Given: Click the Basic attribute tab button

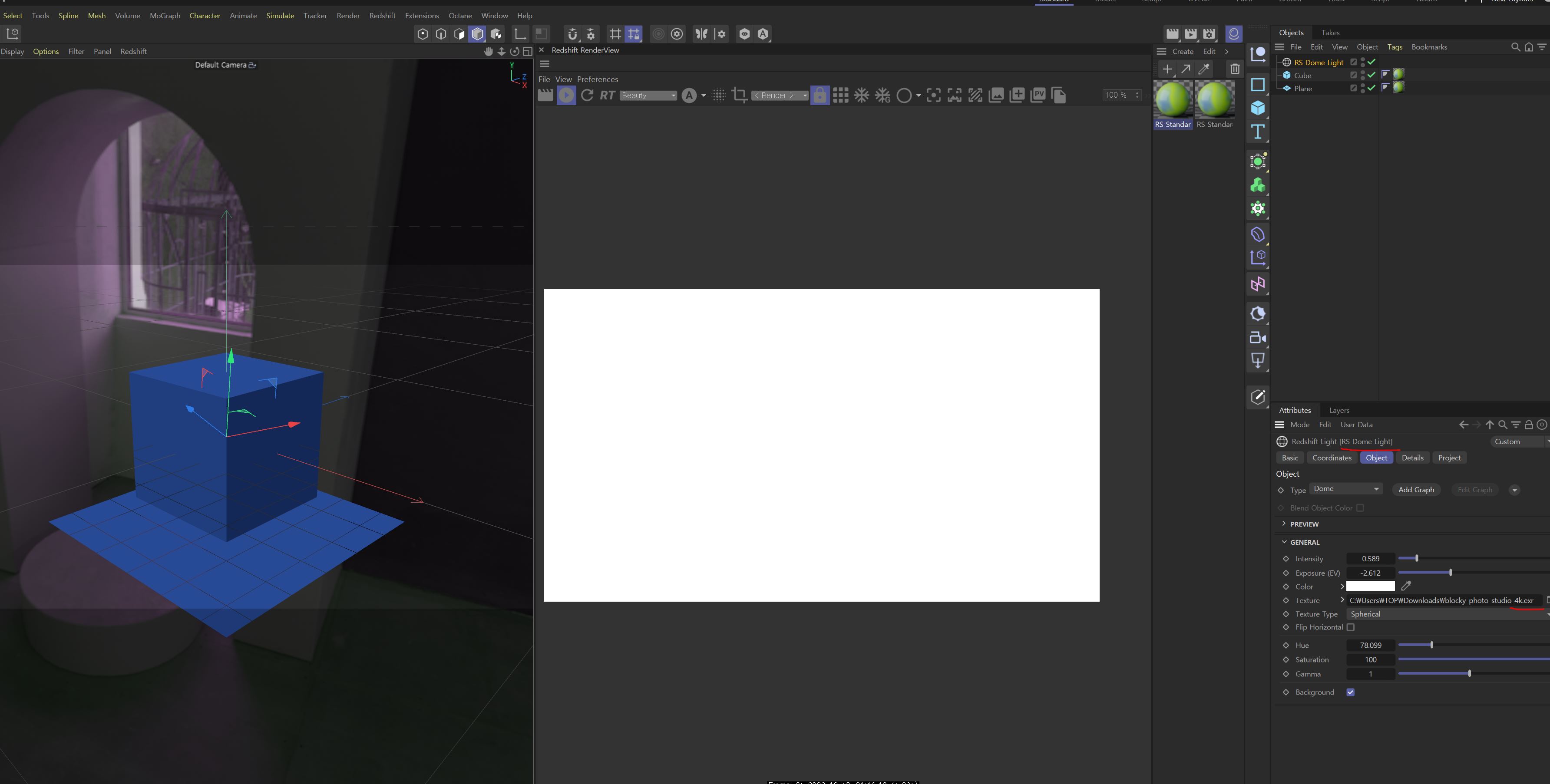Looking at the screenshot, I should 1289,458.
